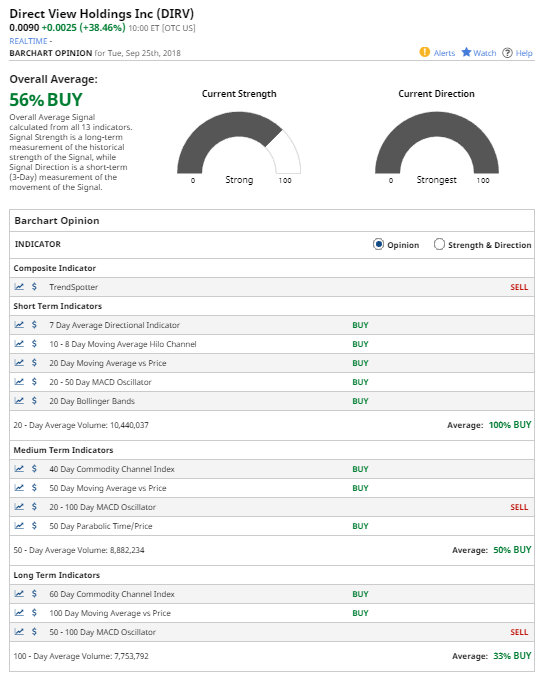Open chart icon for 40 Day Commodity Channel Index
The width and height of the screenshot is (544, 680).
tap(19, 469)
